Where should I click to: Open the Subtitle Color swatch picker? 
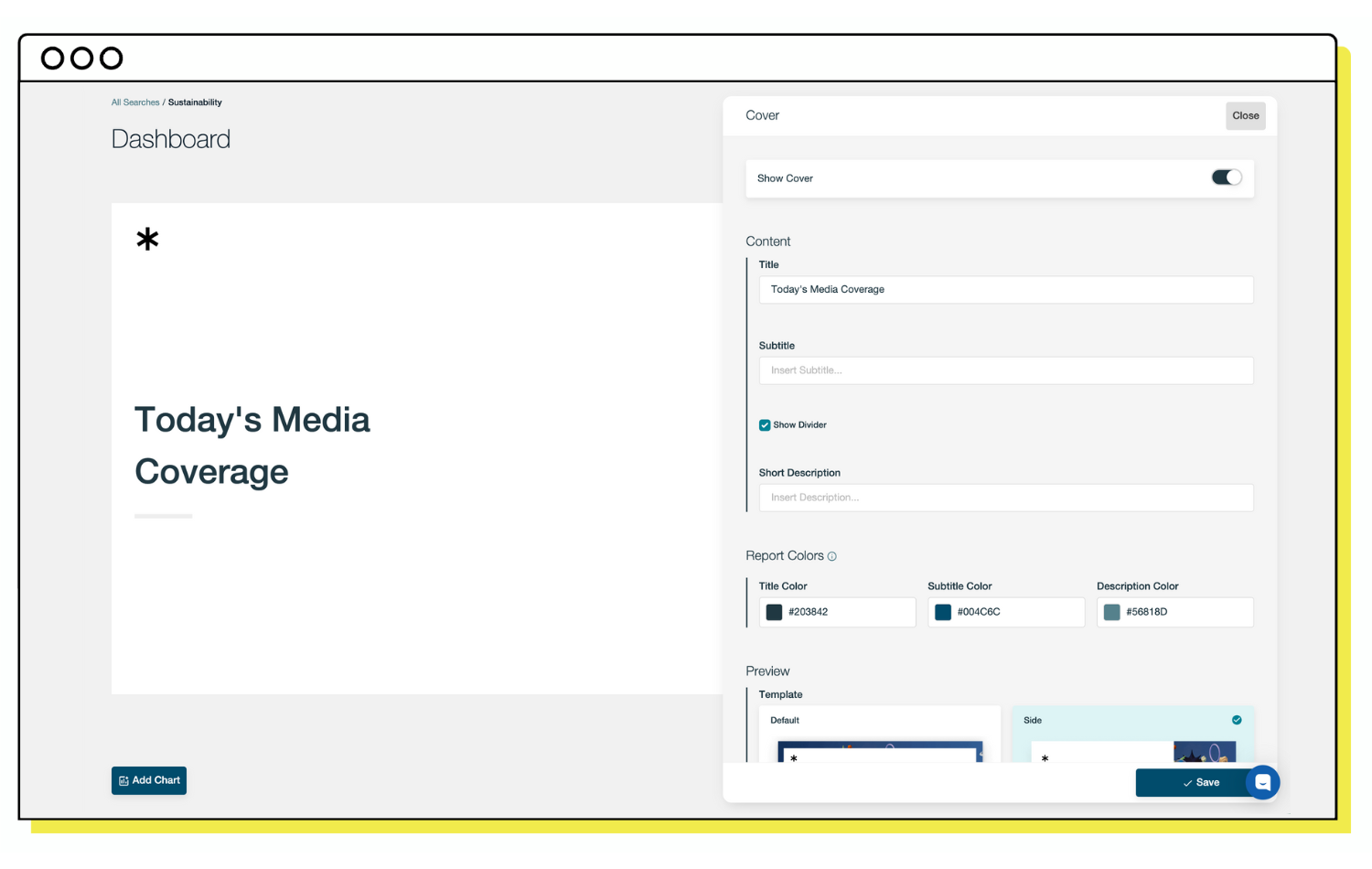pos(943,612)
